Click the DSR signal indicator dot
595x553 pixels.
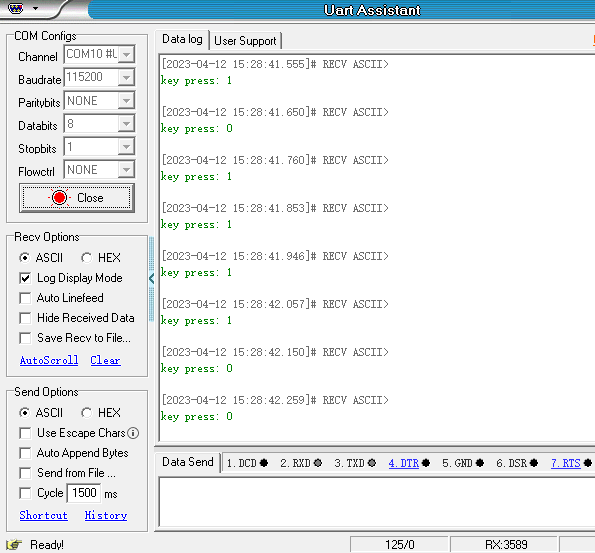[534, 463]
